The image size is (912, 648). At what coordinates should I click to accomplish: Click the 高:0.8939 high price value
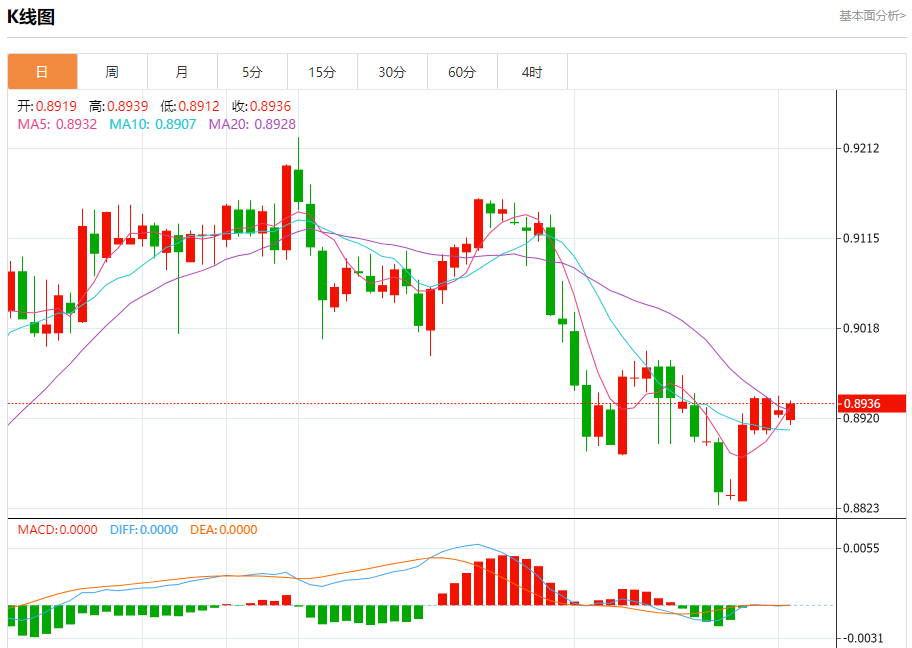119,106
